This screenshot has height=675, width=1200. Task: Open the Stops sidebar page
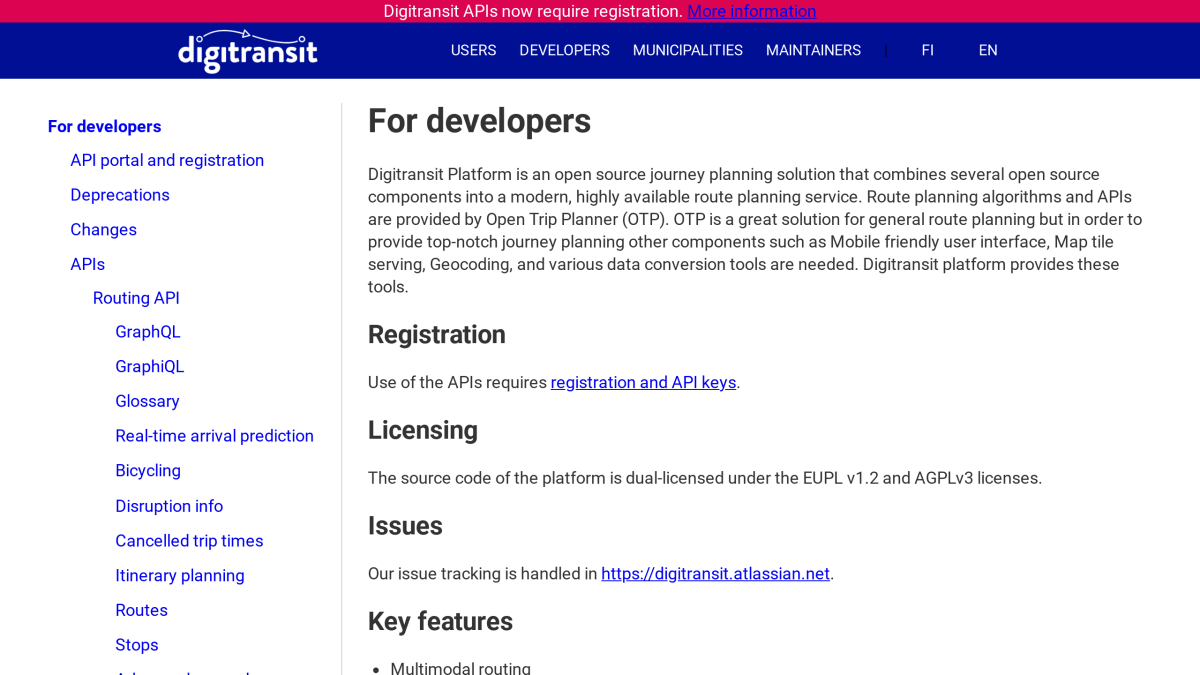point(137,645)
